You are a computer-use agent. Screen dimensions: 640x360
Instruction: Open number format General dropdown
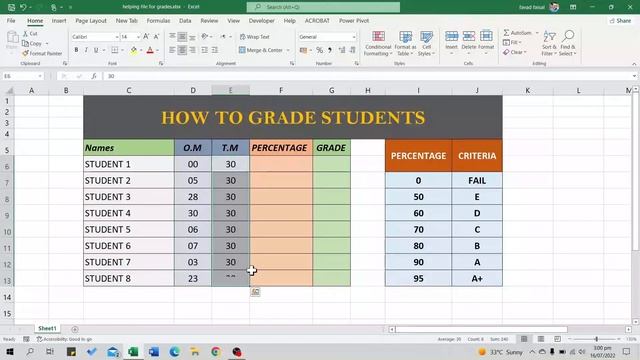click(x=353, y=37)
